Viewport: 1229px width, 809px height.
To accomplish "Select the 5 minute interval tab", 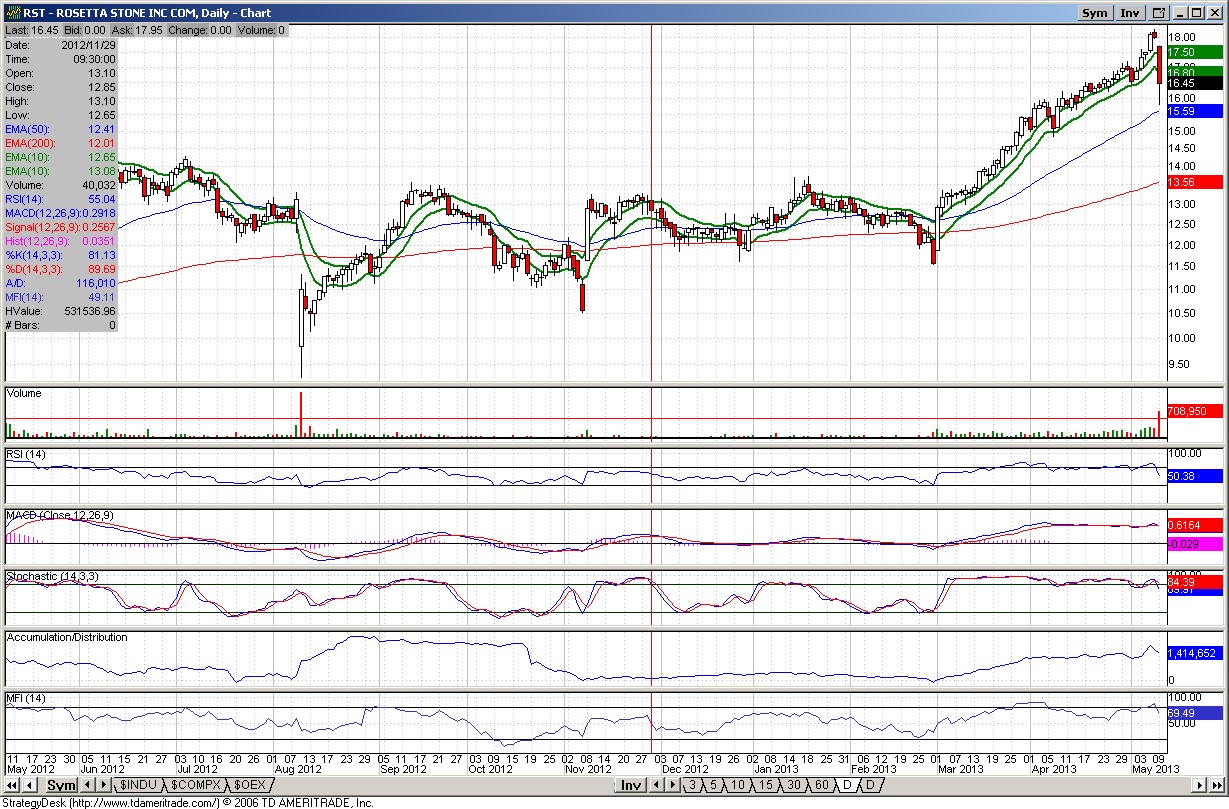I will tap(714, 786).
